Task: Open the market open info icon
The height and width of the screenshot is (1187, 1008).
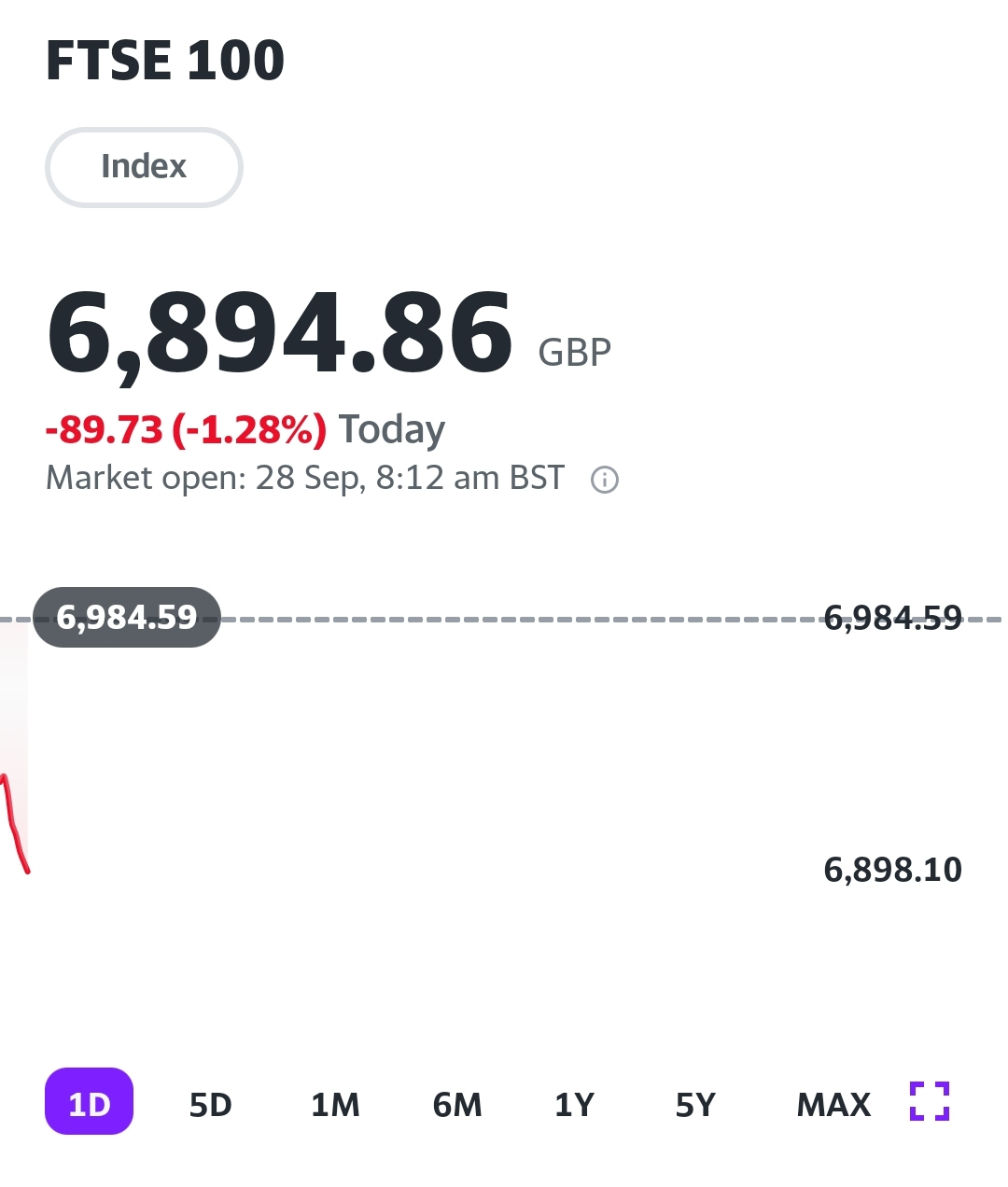Action: click(x=605, y=480)
